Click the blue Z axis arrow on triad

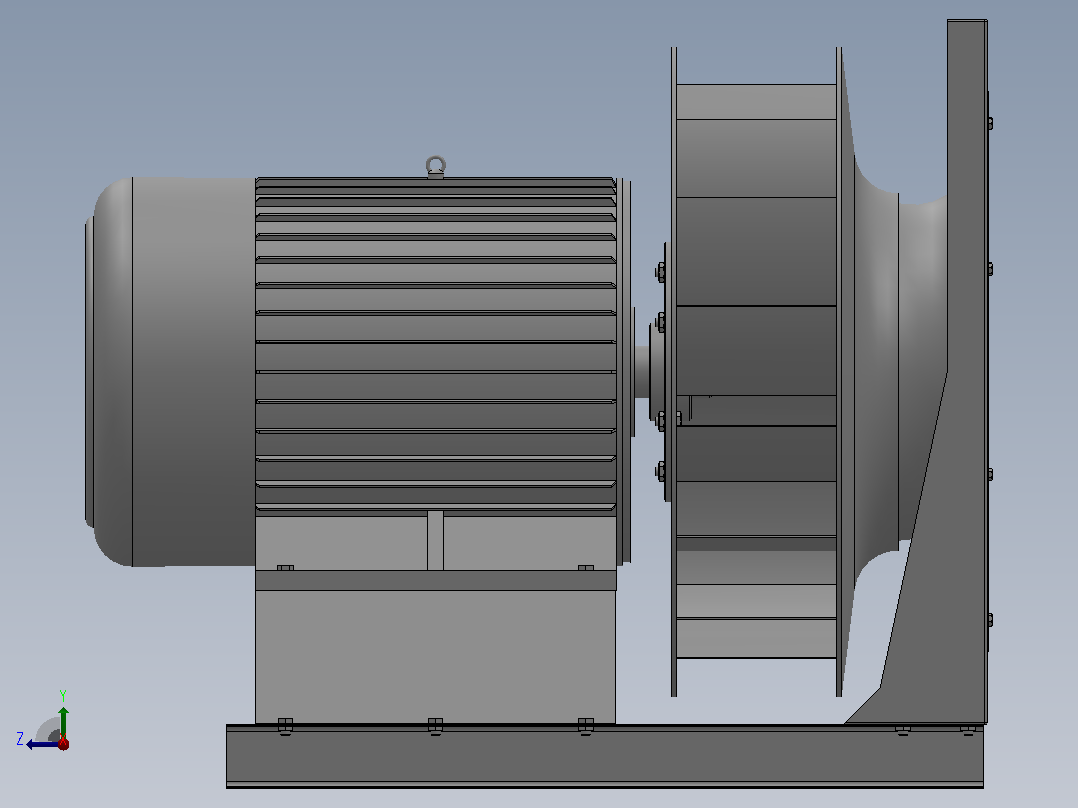[41, 744]
